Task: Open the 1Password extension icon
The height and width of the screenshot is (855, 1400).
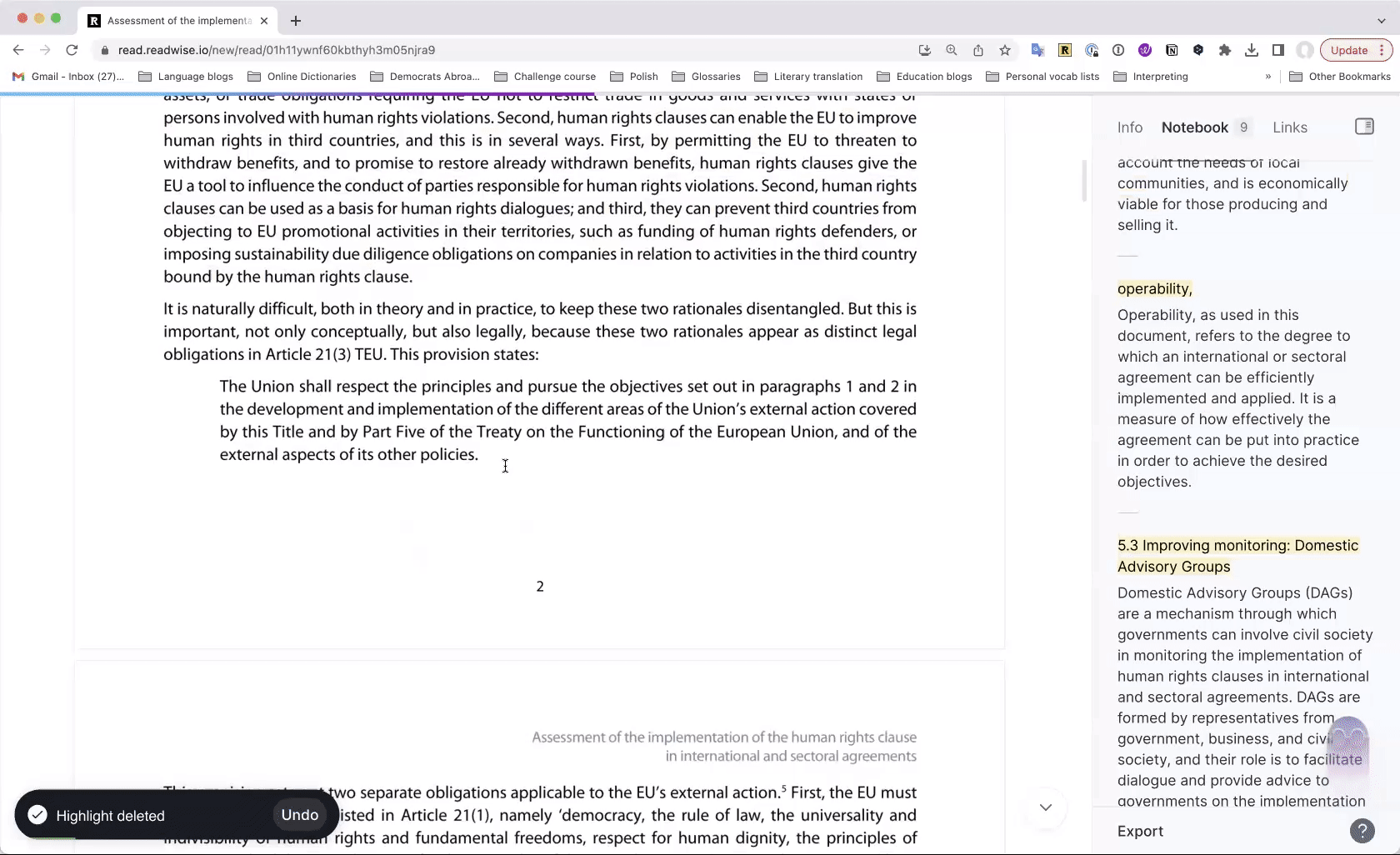Action: click(1092, 50)
